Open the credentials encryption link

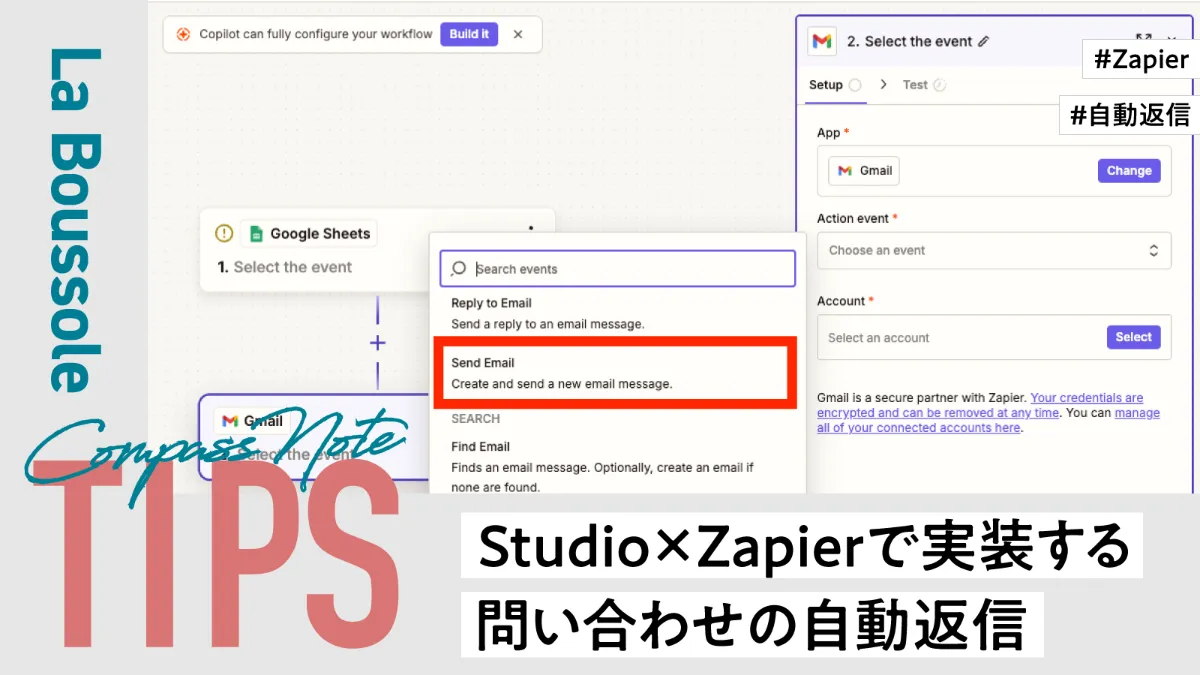click(x=1087, y=396)
